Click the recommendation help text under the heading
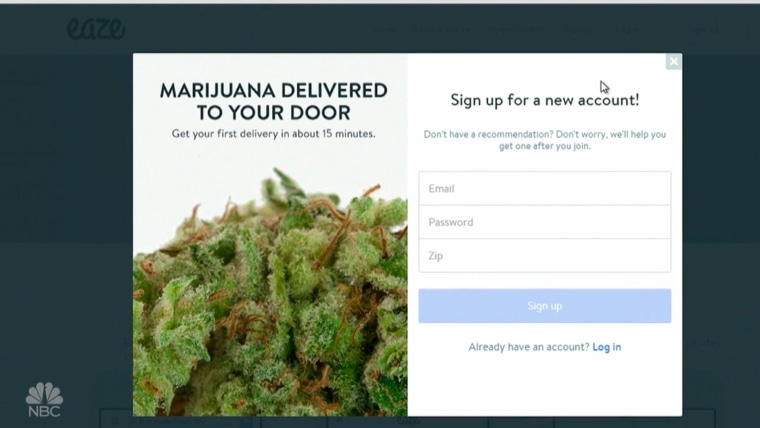This screenshot has height=428, width=760. click(545, 140)
